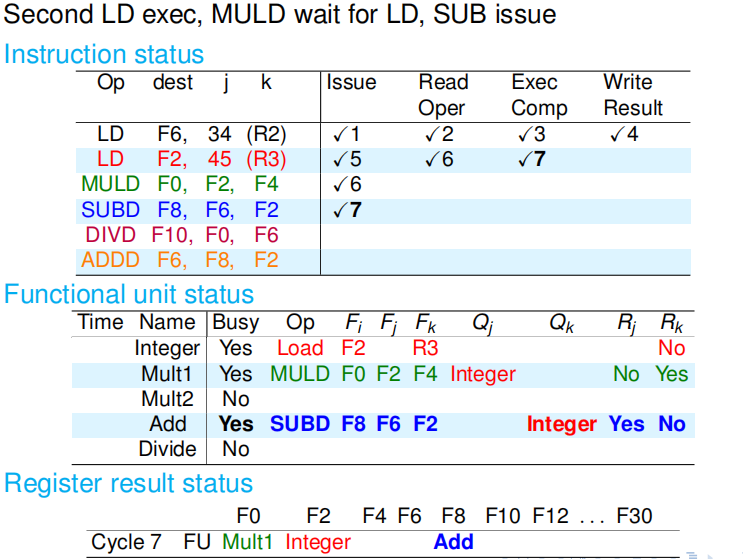Click the checkmark 4 under Write Result
743x559 pixels.
[x=624, y=133]
